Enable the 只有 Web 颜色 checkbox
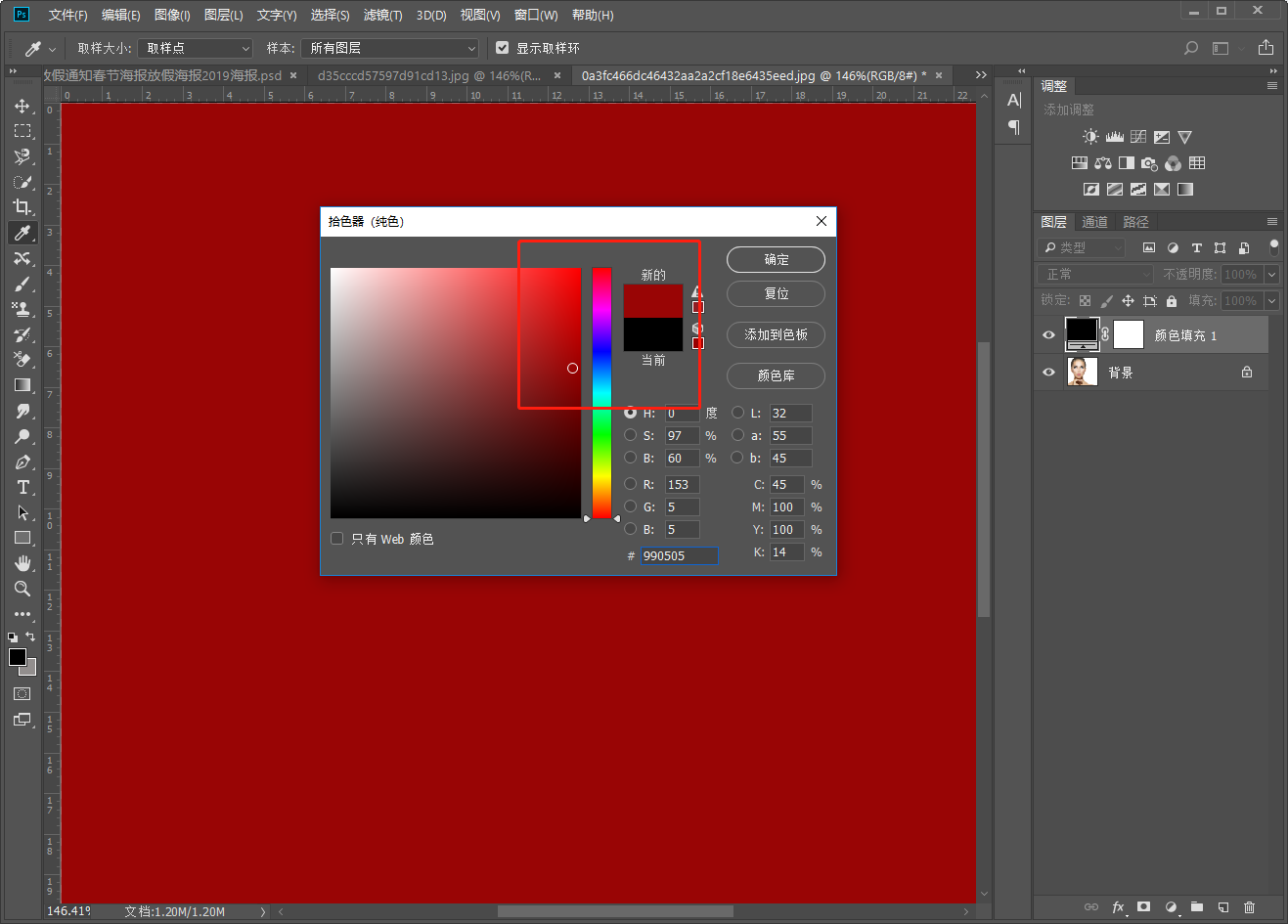Screen dimensions: 1288x924 click(337, 539)
